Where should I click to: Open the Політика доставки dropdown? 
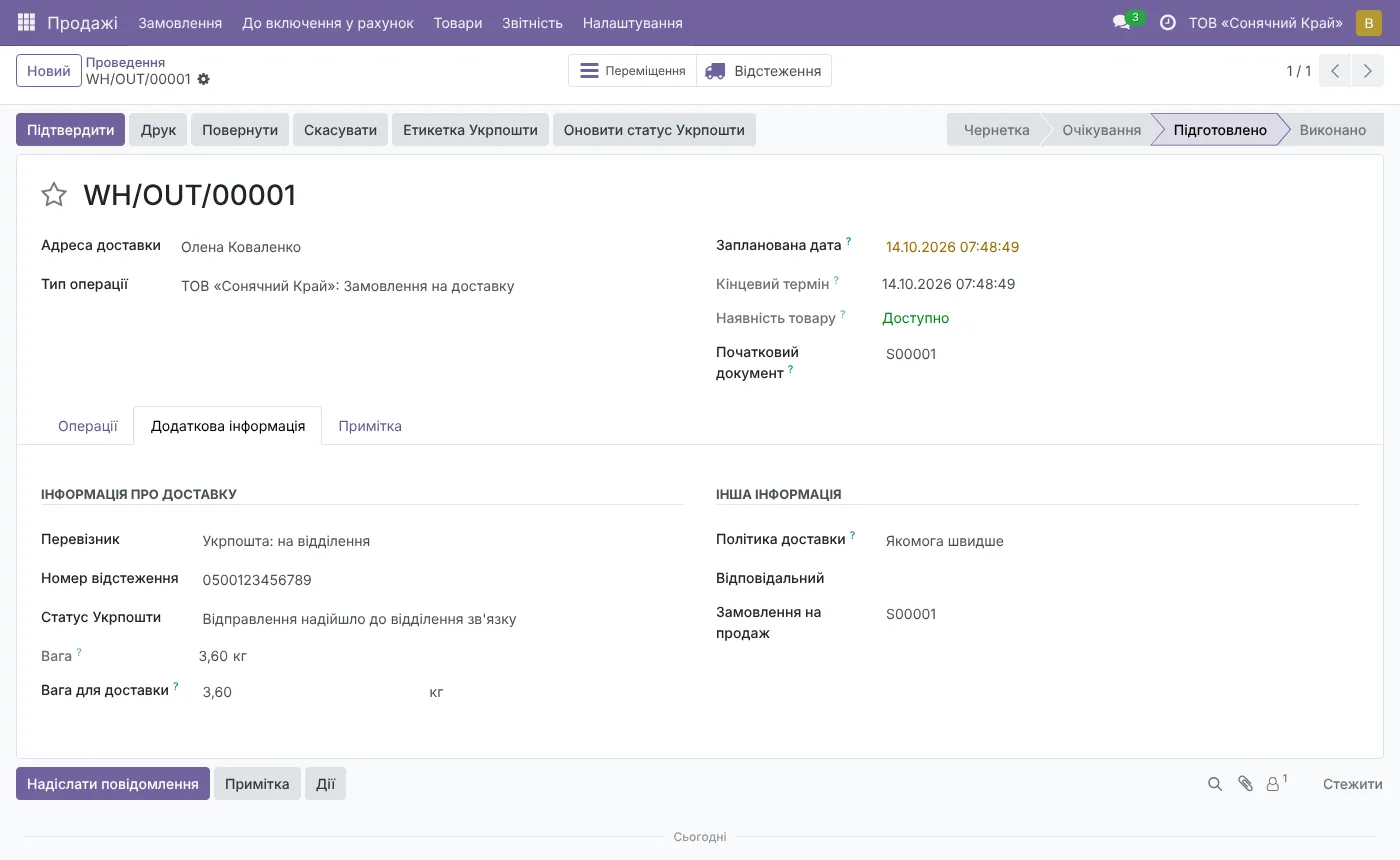tap(1120, 541)
